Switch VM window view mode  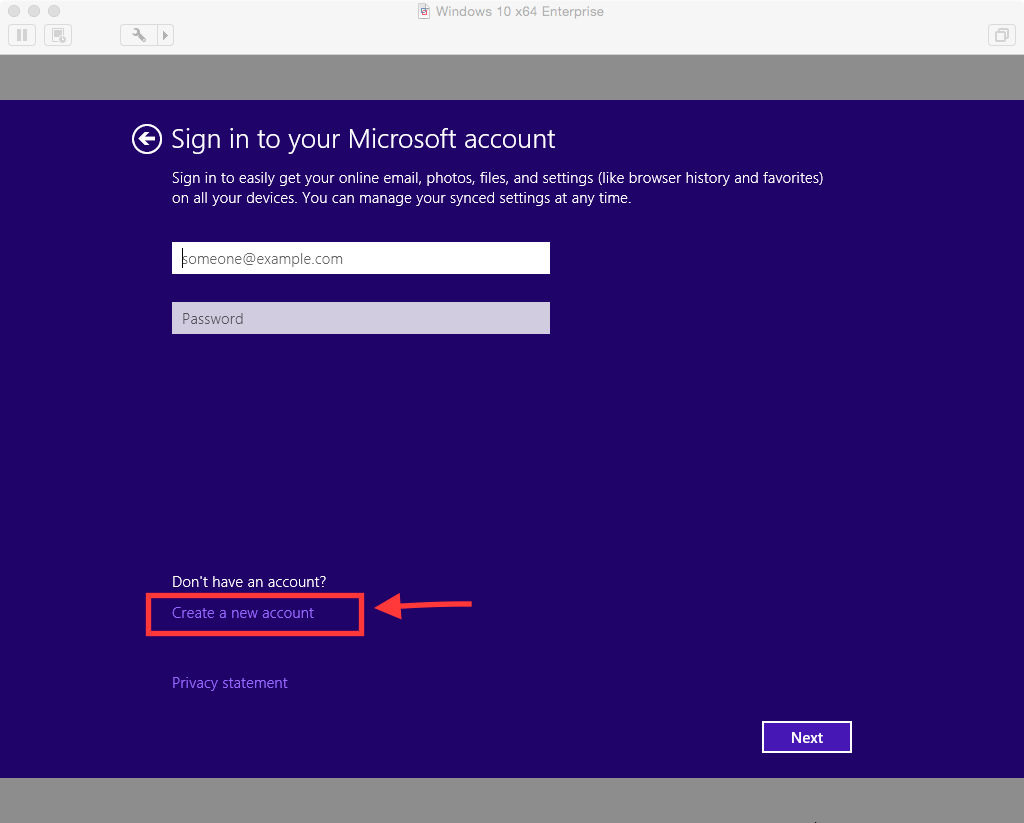1001,35
